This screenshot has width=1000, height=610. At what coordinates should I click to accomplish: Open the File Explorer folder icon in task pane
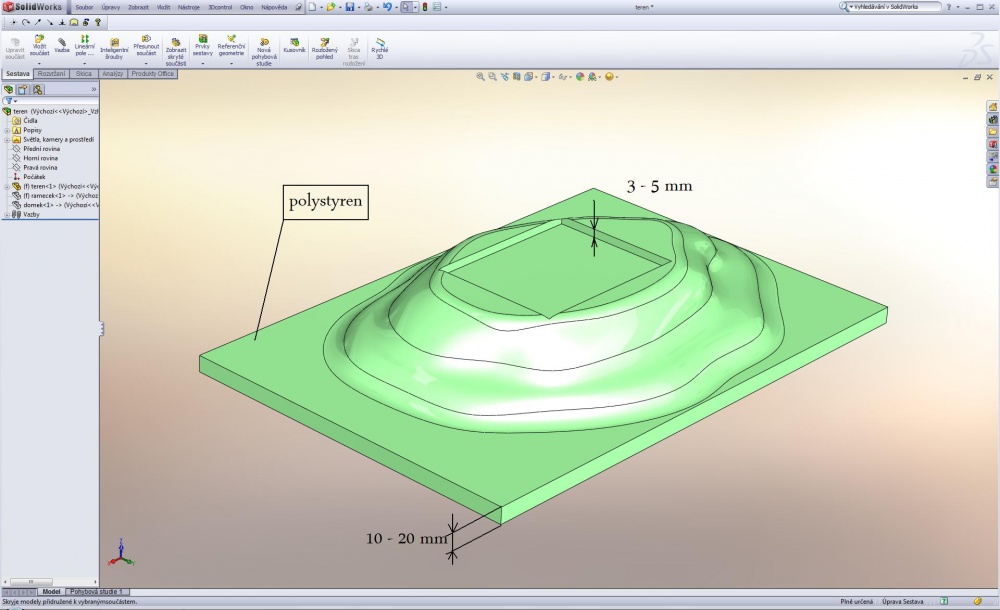pyautogui.click(x=993, y=132)
